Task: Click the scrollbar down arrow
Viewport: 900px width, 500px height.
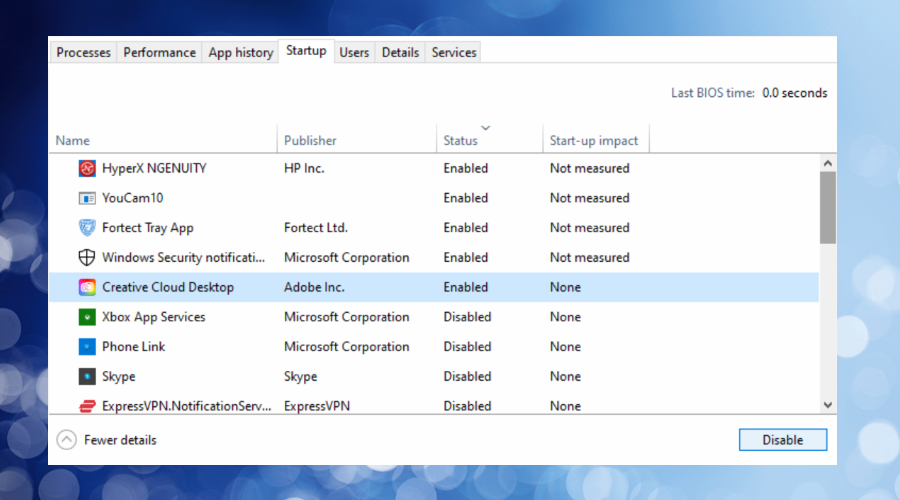Action: click(x=828, y=405)
